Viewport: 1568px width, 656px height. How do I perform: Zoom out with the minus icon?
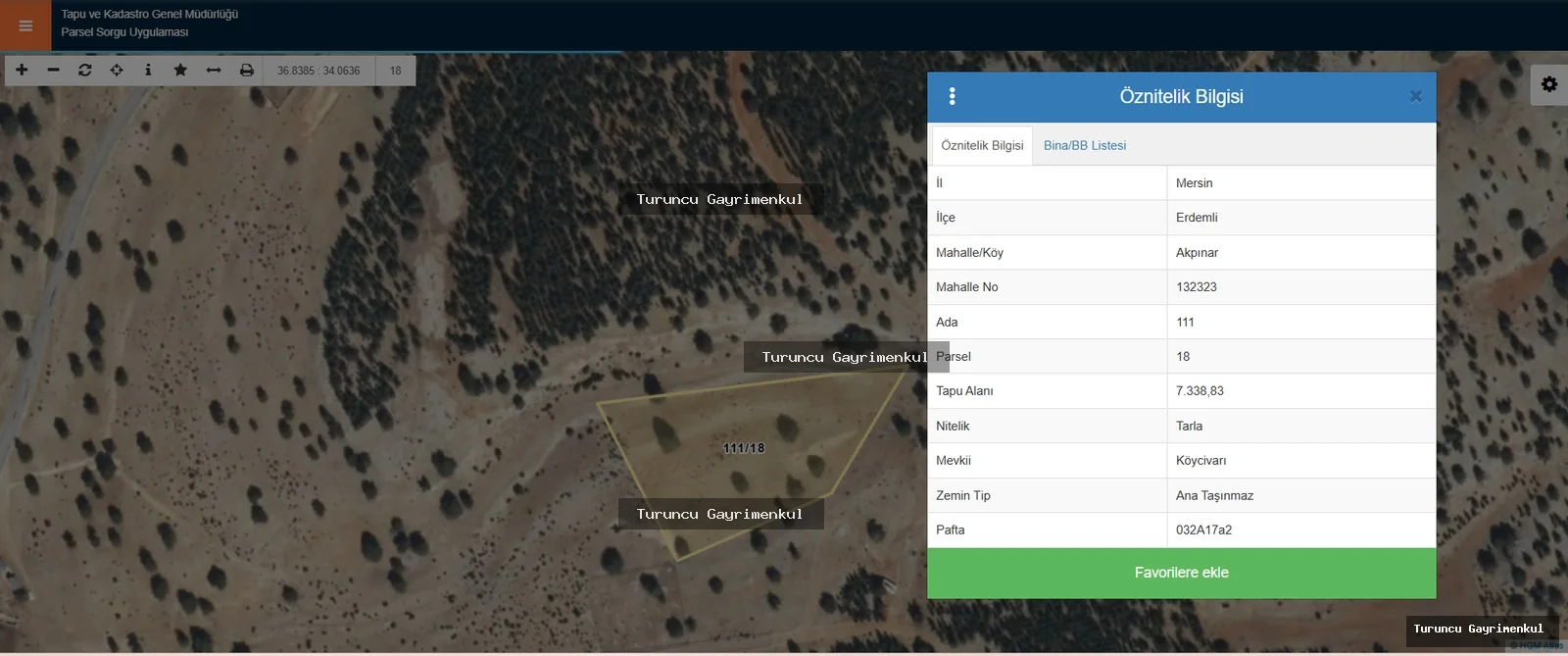(53, 70)
